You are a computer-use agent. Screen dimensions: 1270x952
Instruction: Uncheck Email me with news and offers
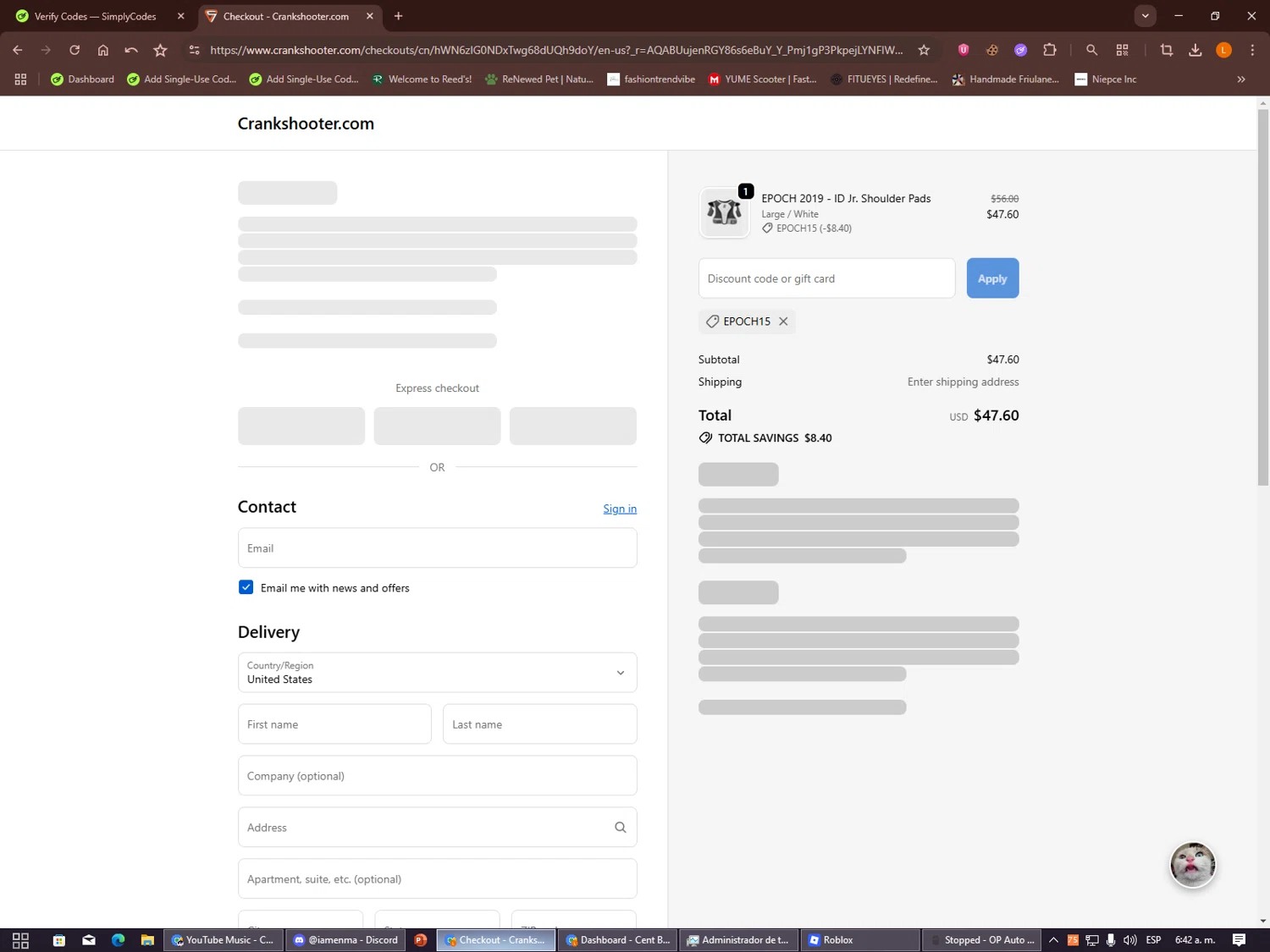pyautogui.click(x=246, y=587)
